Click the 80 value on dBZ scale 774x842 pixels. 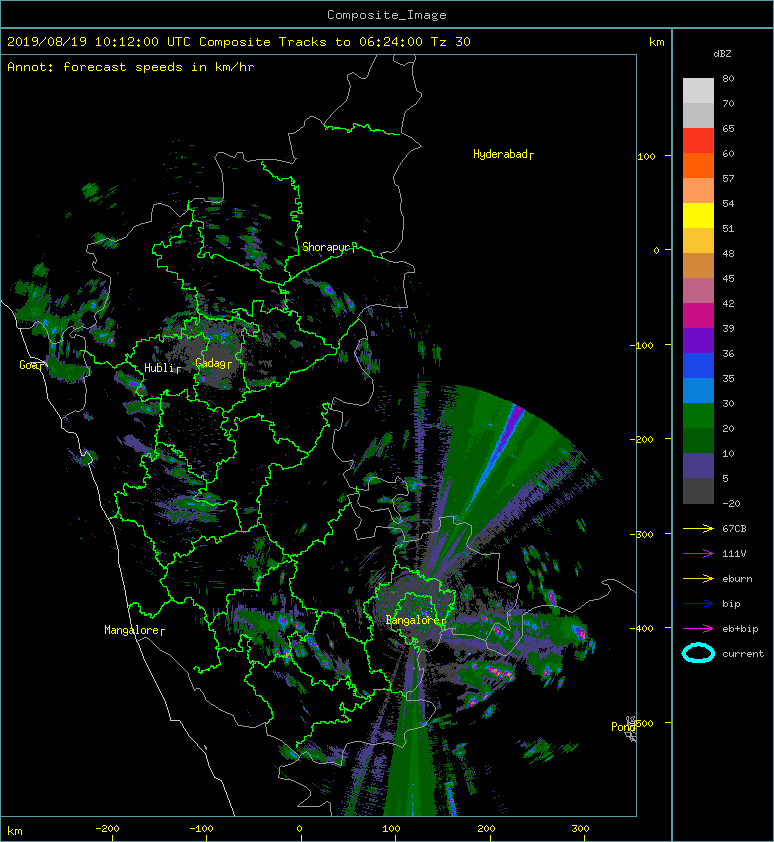point(728,78)
